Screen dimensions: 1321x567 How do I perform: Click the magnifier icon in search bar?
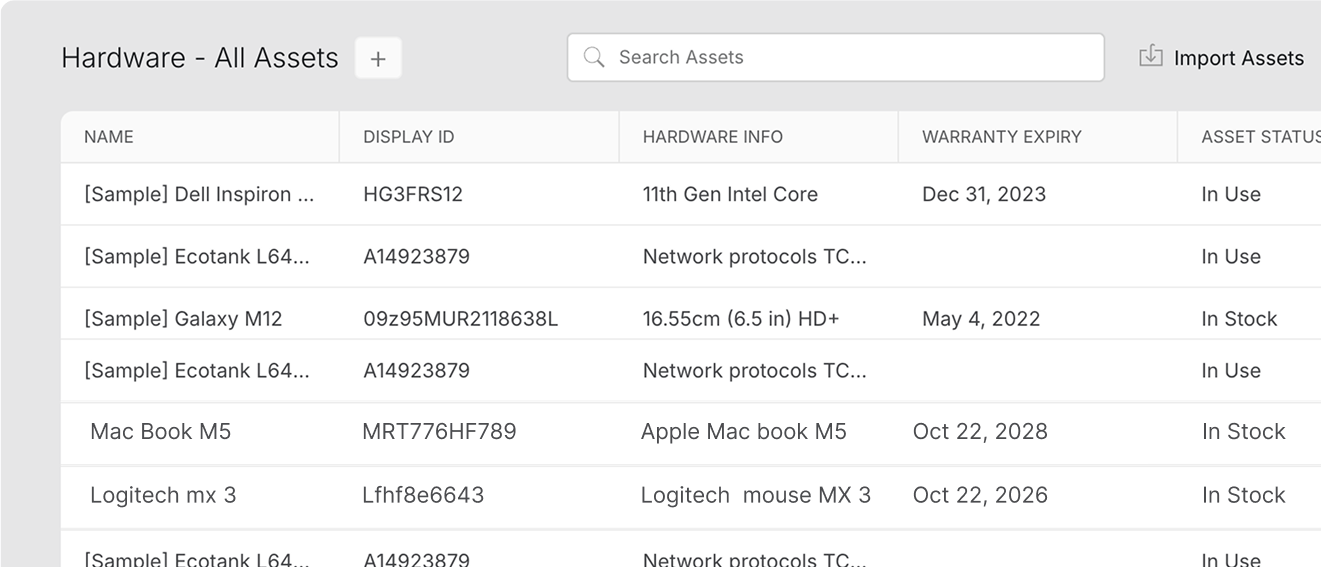594,58
